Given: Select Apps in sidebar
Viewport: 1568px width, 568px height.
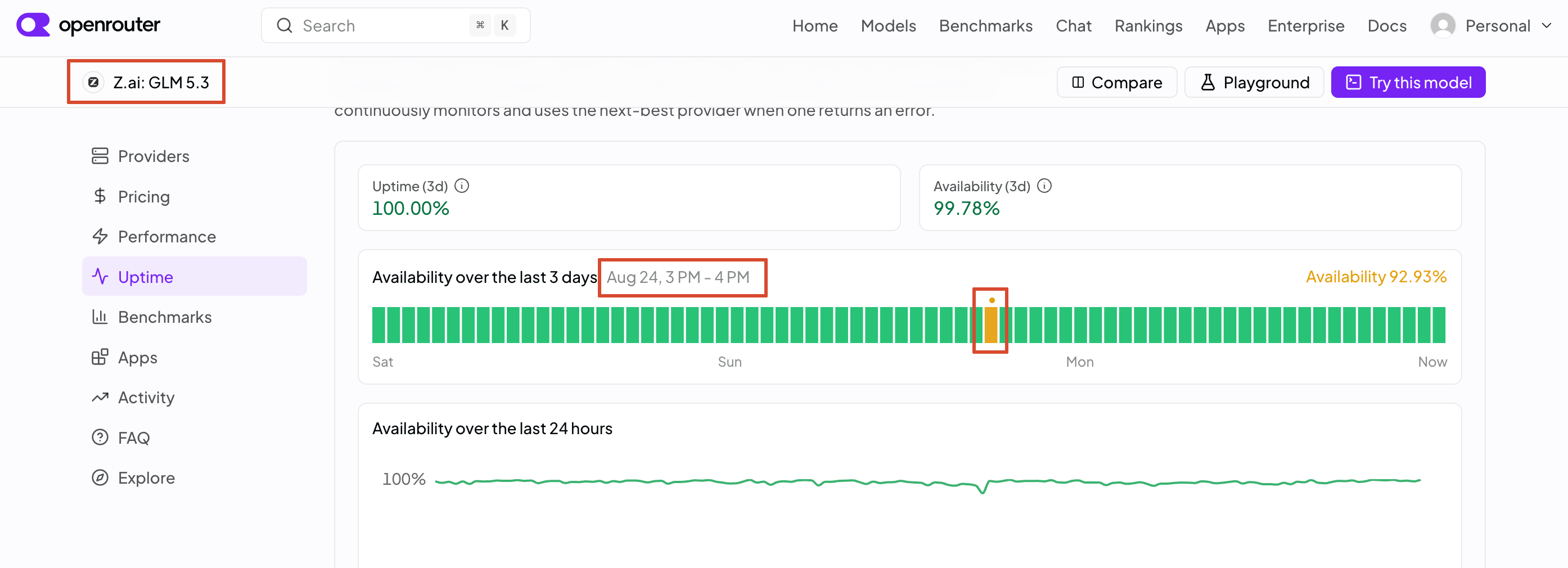Looking at the screenshot, I should click(x=194, y=357).
